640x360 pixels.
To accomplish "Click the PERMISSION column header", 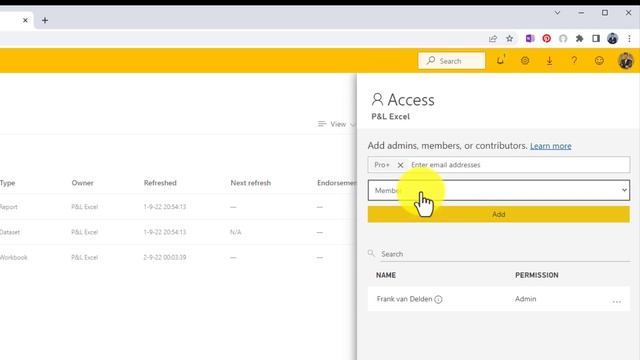I will pyautogui.click(x=537, y=275).
